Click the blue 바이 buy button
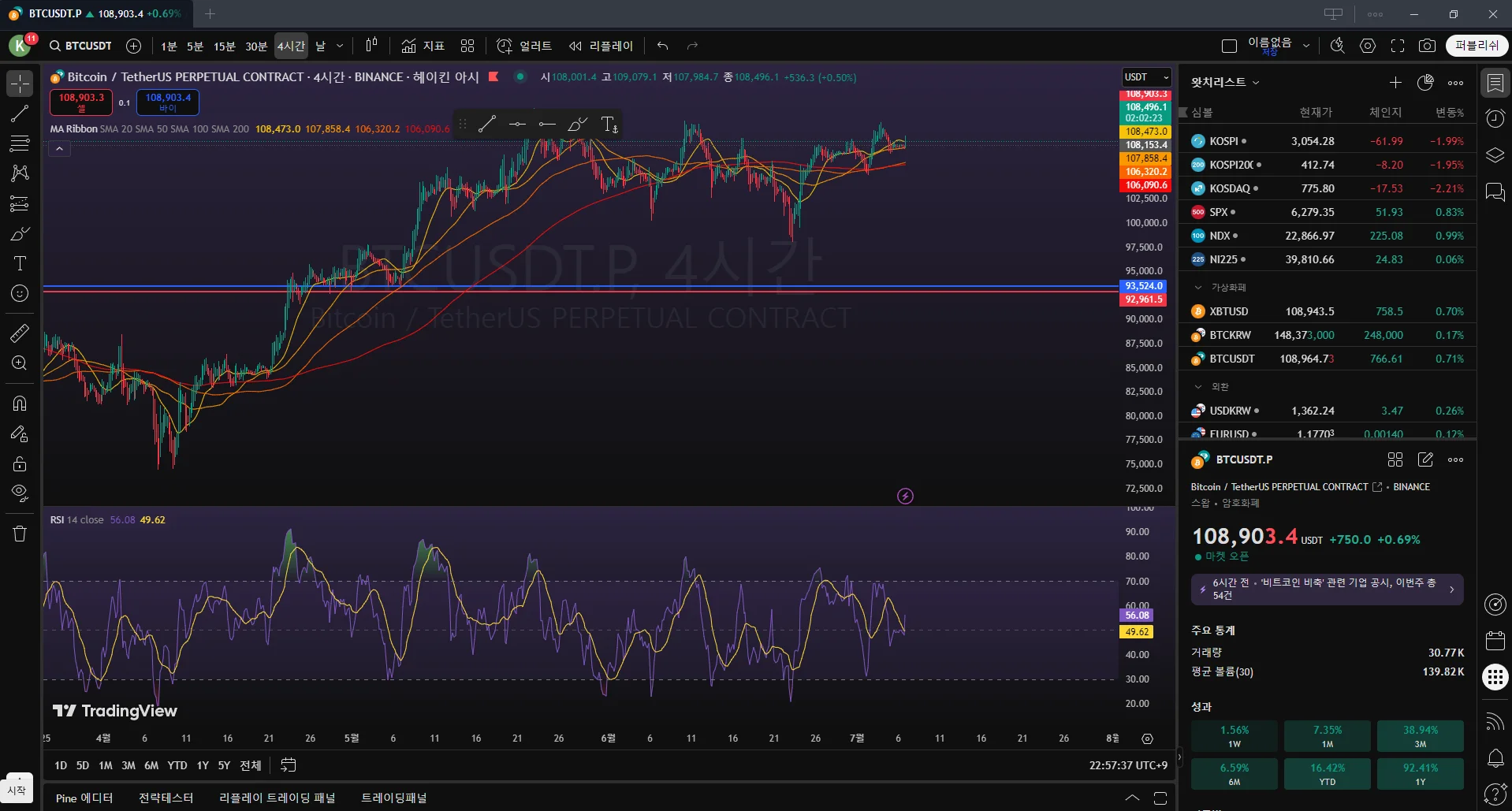This screenshot has height=811, width=1512. [x=168, y=102]
